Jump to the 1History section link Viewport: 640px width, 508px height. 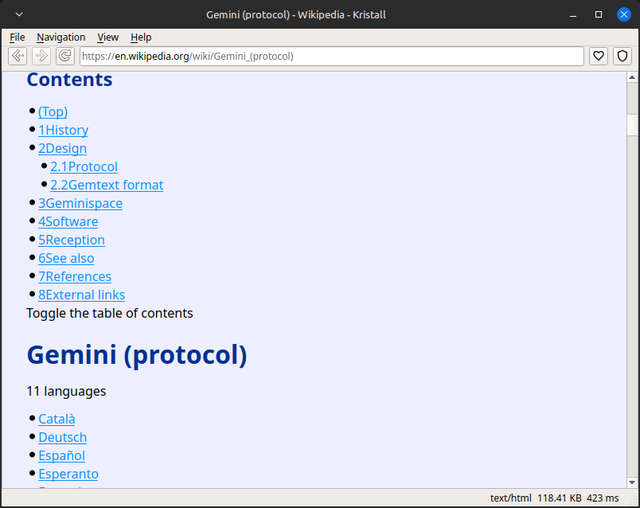63,130
